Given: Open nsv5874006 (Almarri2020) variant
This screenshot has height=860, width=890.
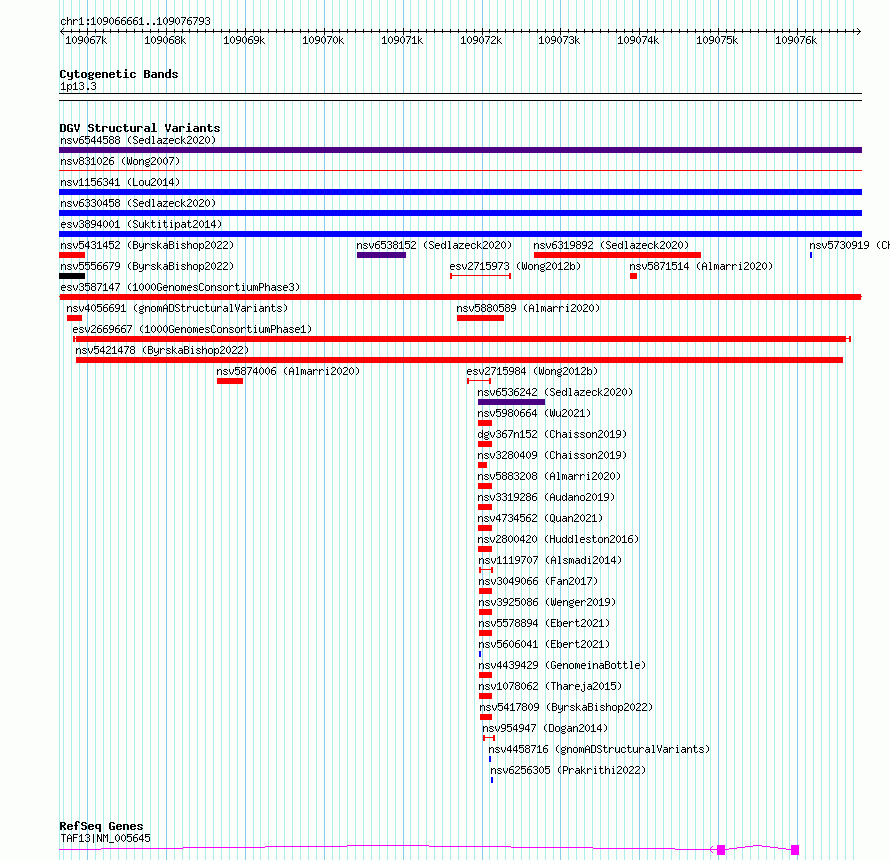Looking at the screenshot, I should coord(288,371).
